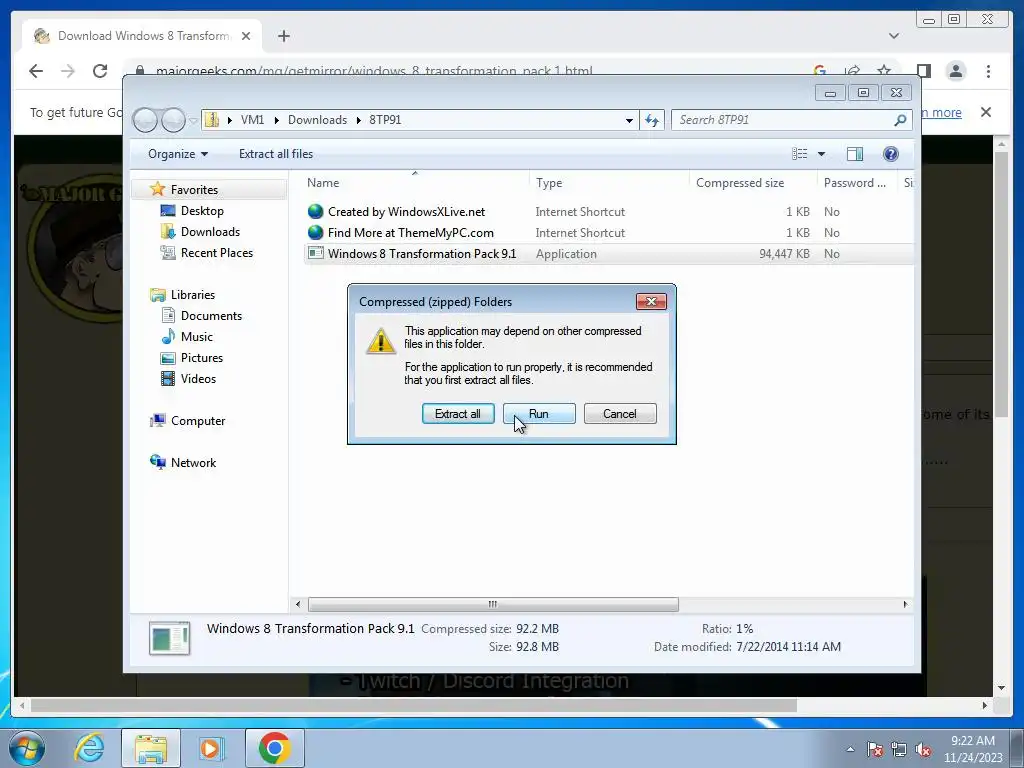
Task: Open a new Chrome tab
Action: tap(283, 36)
